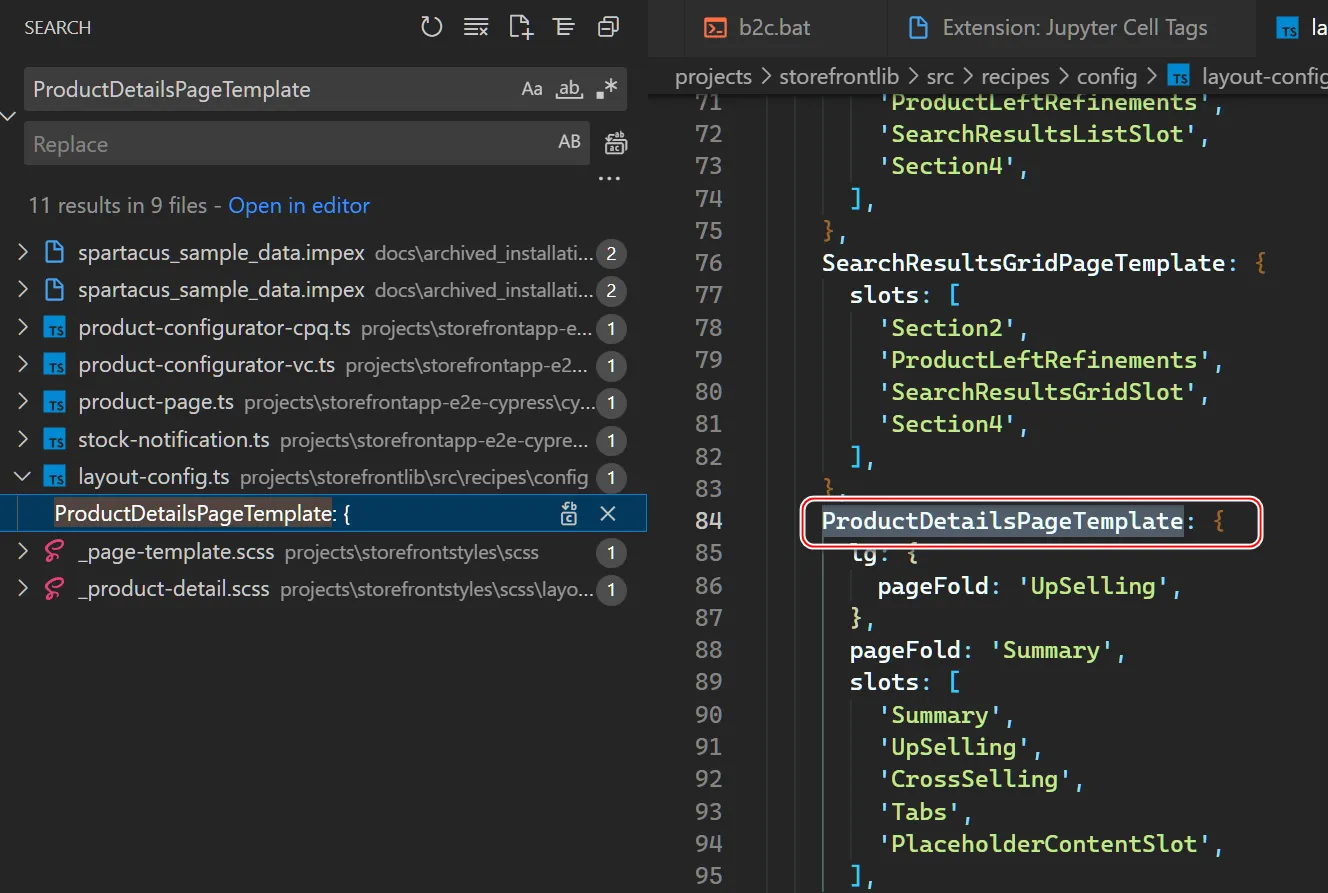The image size is (1328, 893).
Task: Clear search results icon
Action: click(x=476, y=28)
